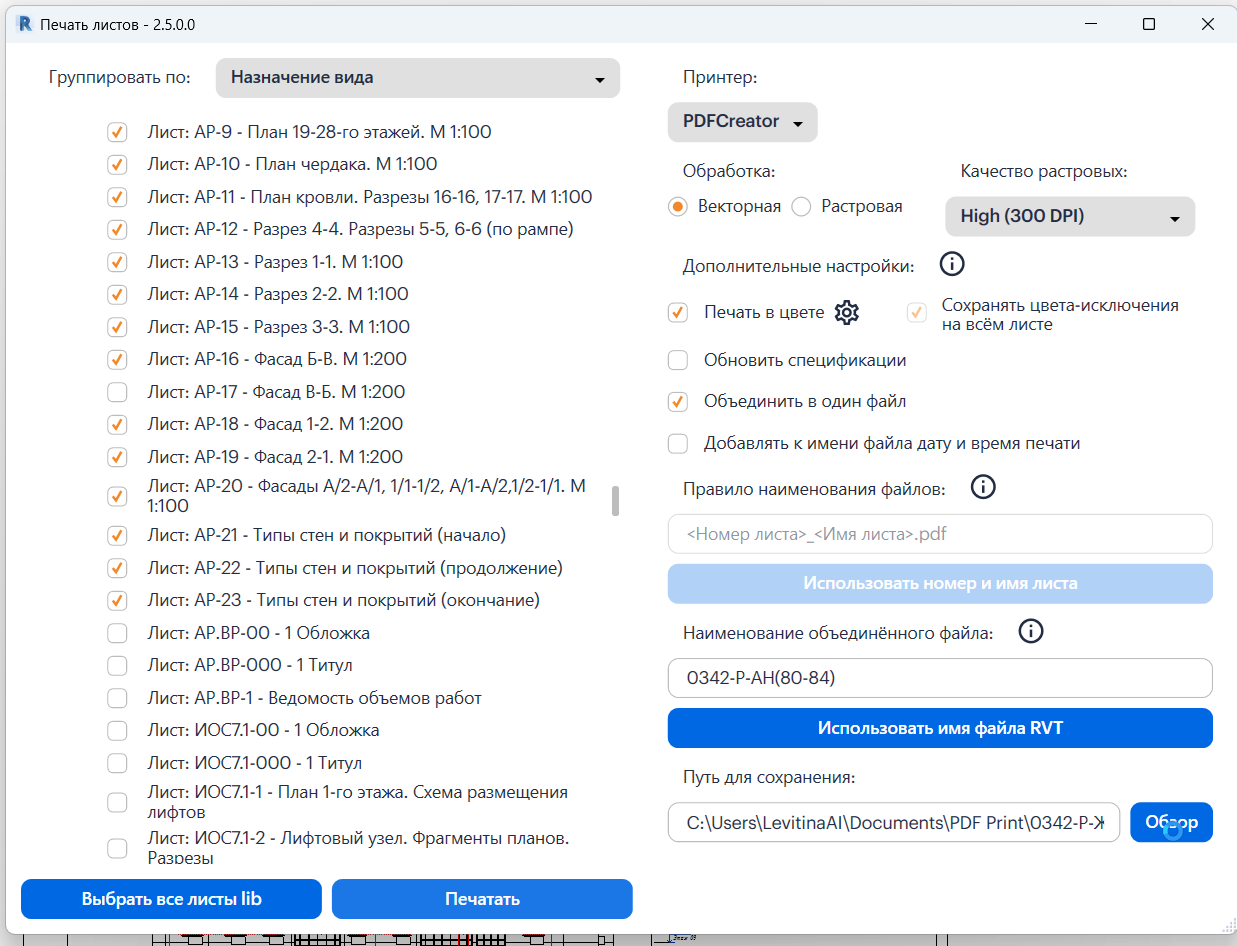The width and height of the screenshot is (1237, 946).
Task: Click text Лист: АР-15 - Разрез 3-3
Action: coord(278,327)
